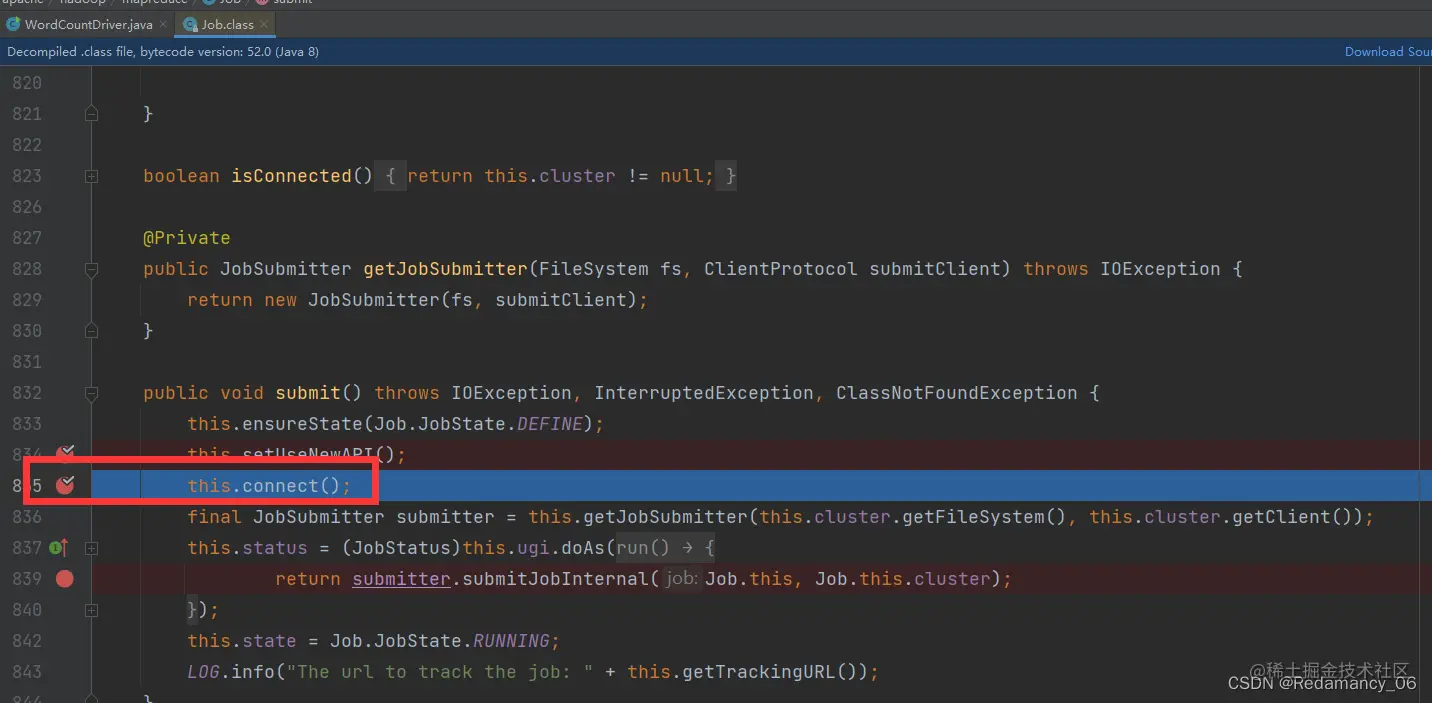Click the doAs method call on line 837
1432x703 pixels.
tap(584, 548)
